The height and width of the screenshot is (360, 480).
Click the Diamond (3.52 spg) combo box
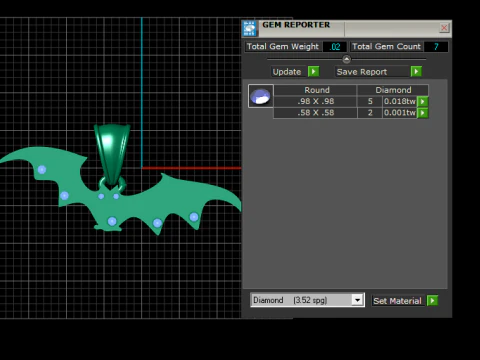pos(307,300)
